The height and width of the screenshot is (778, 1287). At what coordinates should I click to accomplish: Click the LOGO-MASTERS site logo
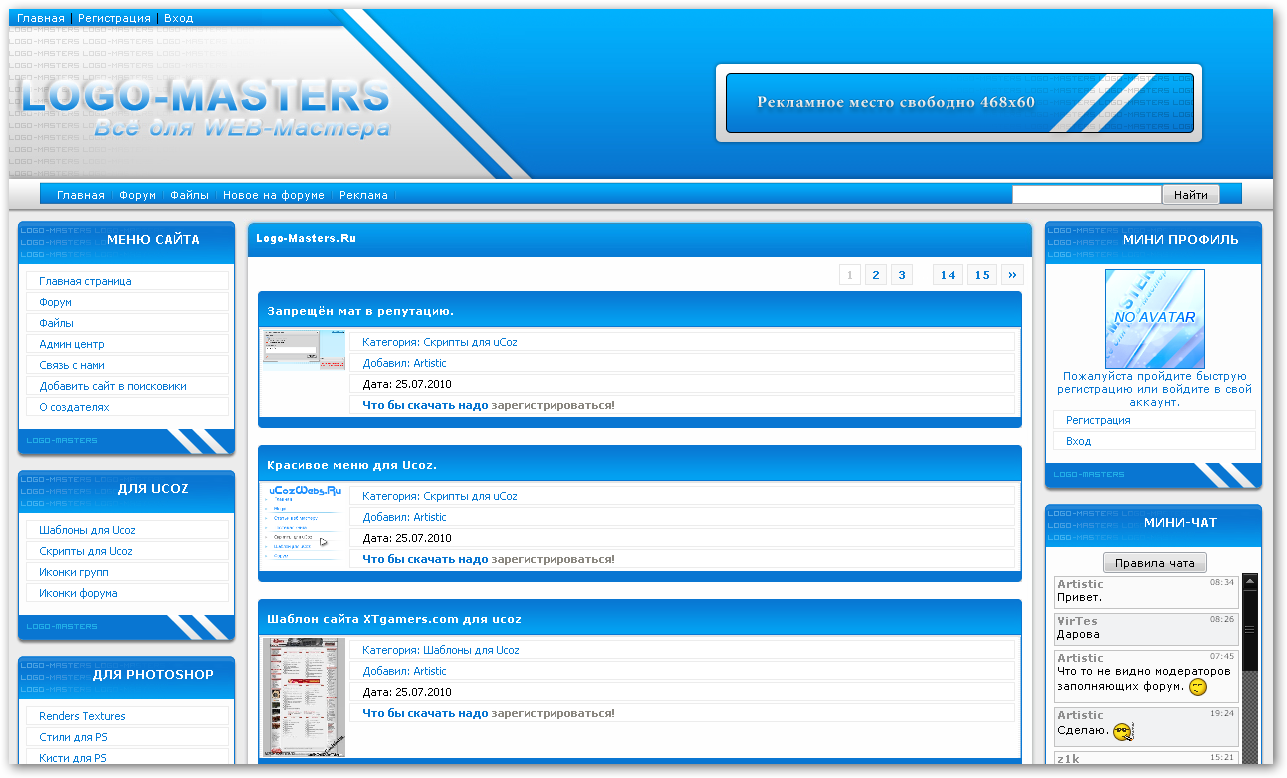(205, 107)
